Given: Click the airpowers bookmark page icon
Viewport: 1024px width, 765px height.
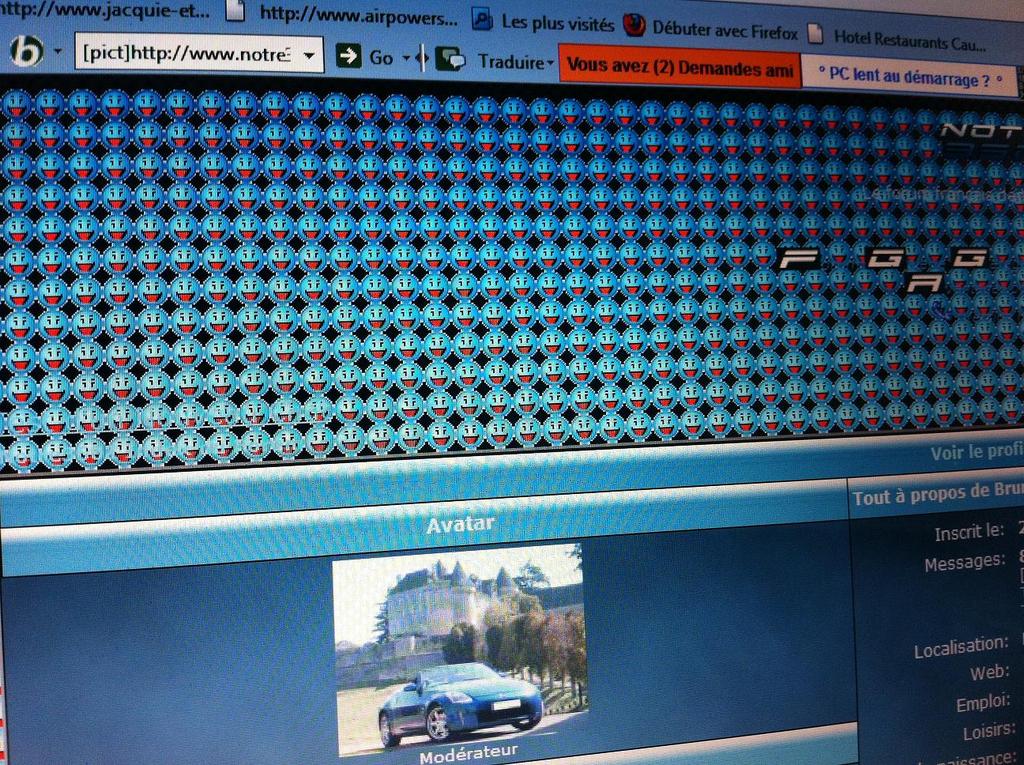Looking at the screenshot, I should [x=235, y=12].
